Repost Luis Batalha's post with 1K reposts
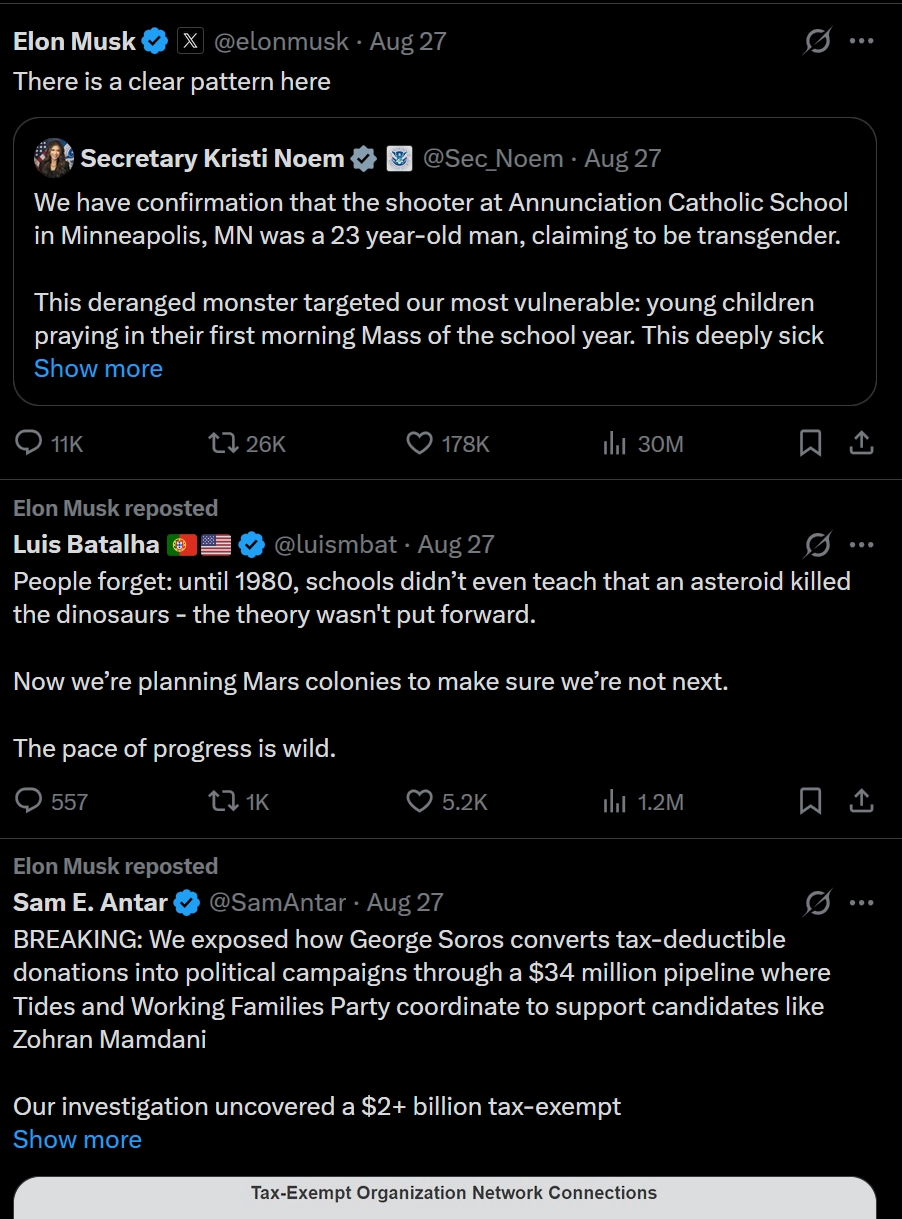Image resolution: width=902 pixels, height=1219 pixels. point(221,801)
